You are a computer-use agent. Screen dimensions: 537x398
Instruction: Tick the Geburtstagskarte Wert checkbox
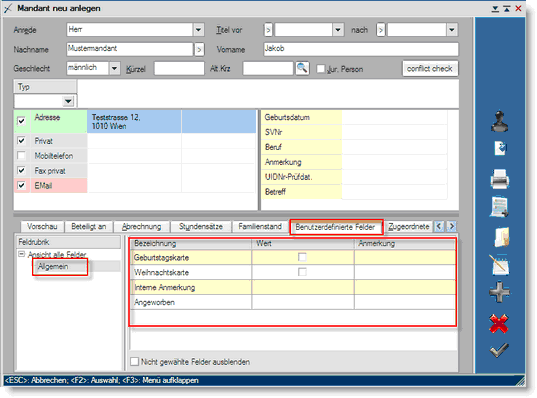click(x=302, y=257)
